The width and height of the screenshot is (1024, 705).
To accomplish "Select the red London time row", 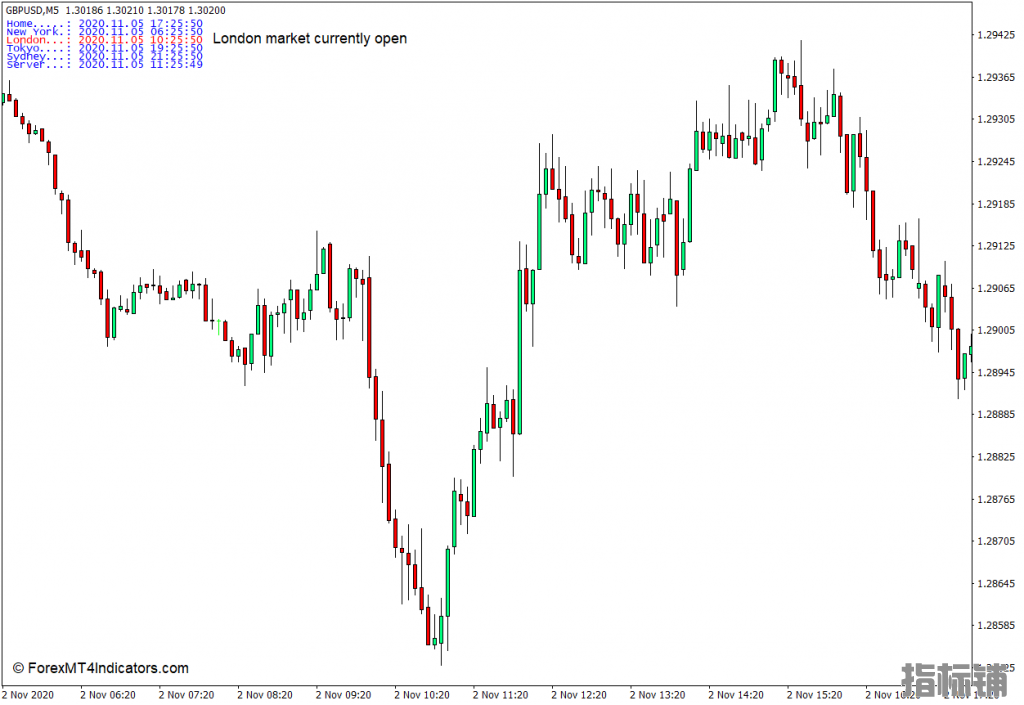I will point(104,40).
